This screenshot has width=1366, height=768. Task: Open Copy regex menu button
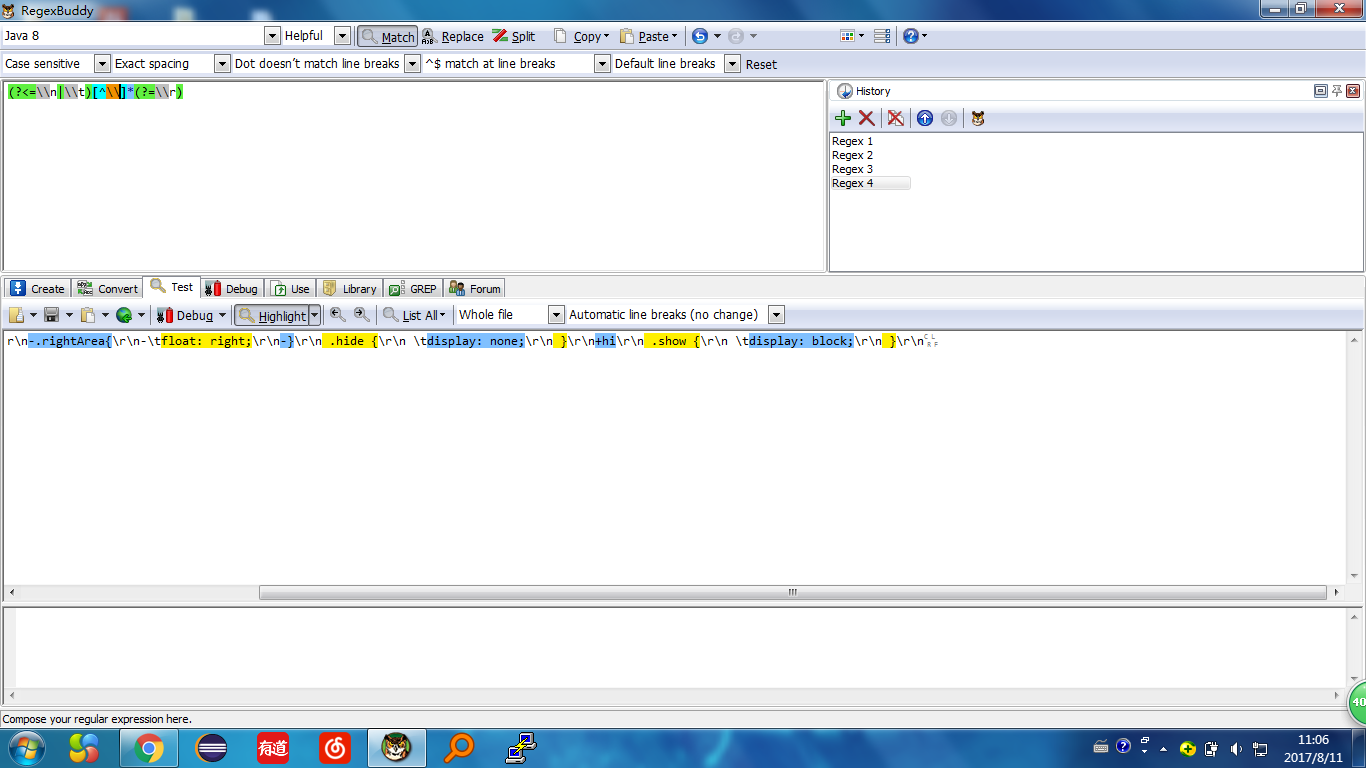point(581,36)
